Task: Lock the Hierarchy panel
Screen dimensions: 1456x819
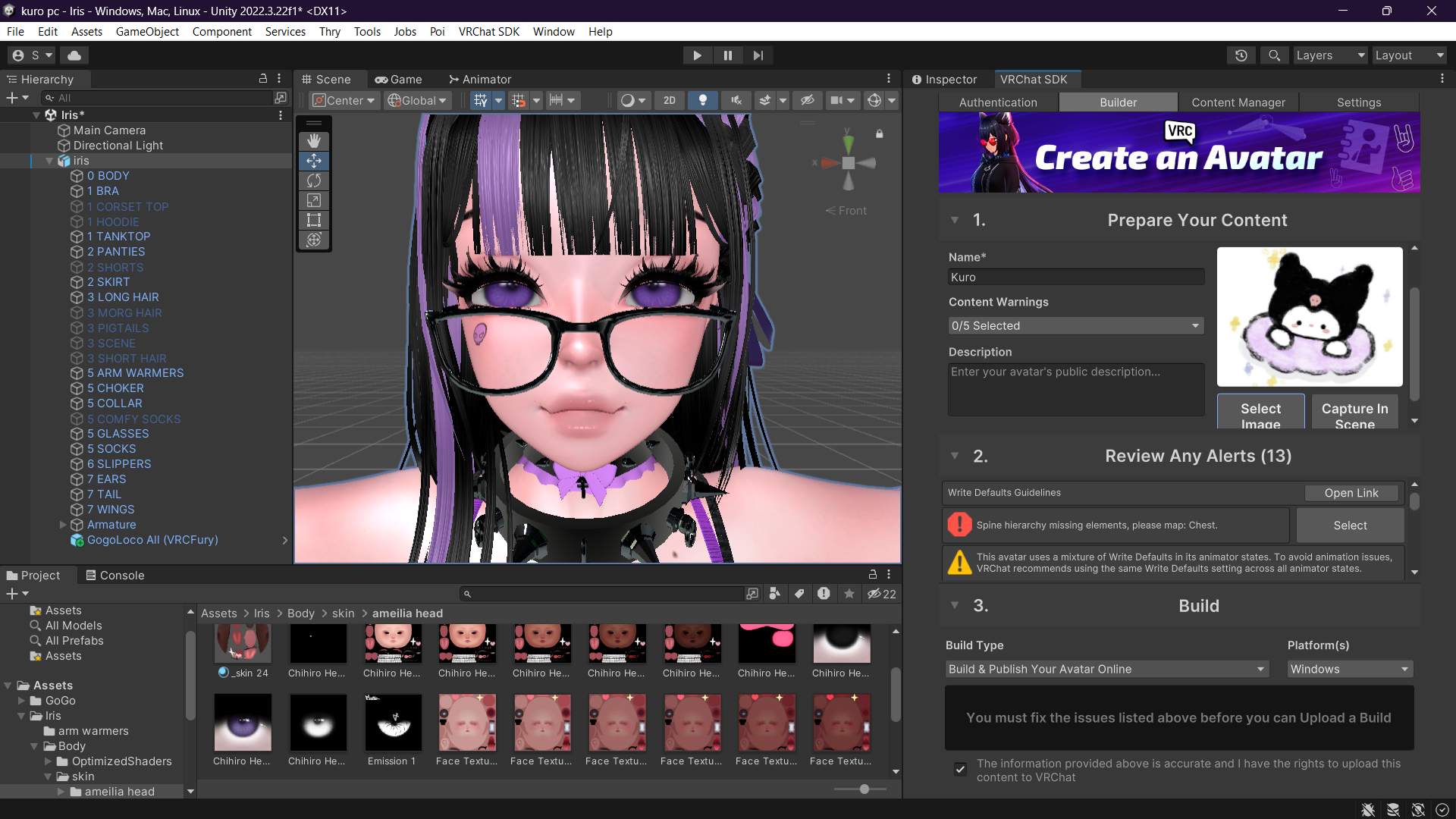Action: tap(263, 79)
